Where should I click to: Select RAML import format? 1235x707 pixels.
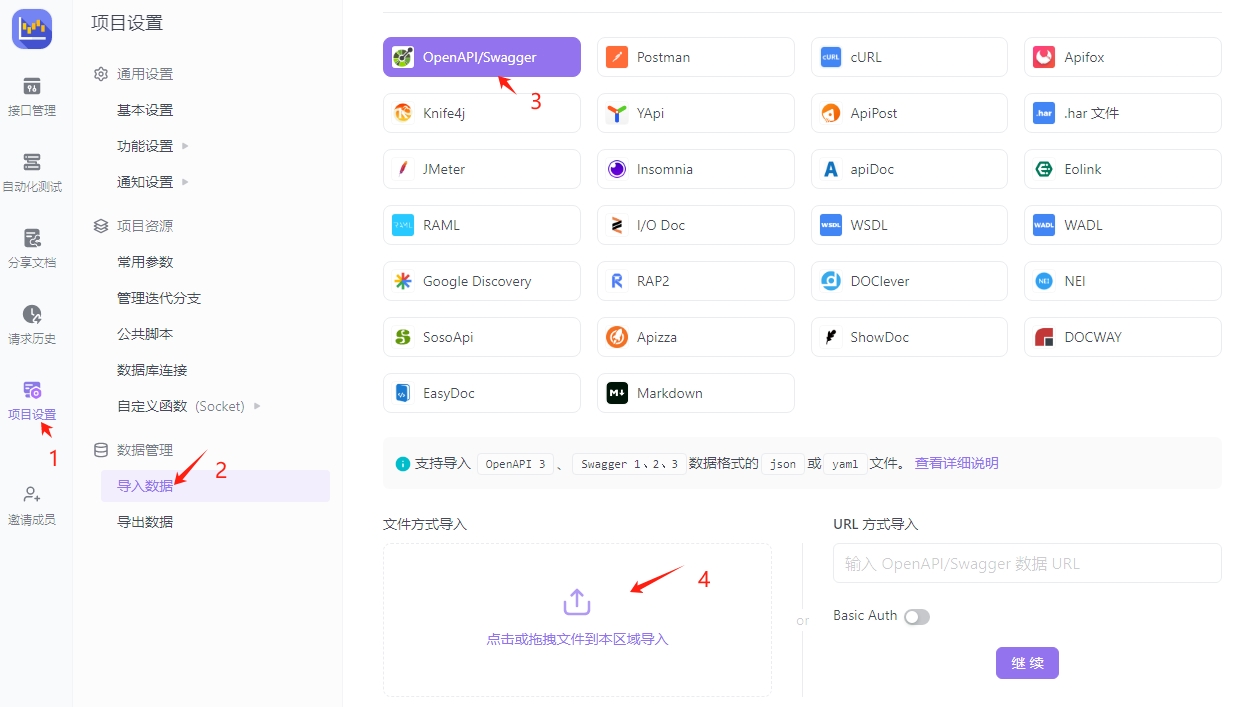point(482,225)
